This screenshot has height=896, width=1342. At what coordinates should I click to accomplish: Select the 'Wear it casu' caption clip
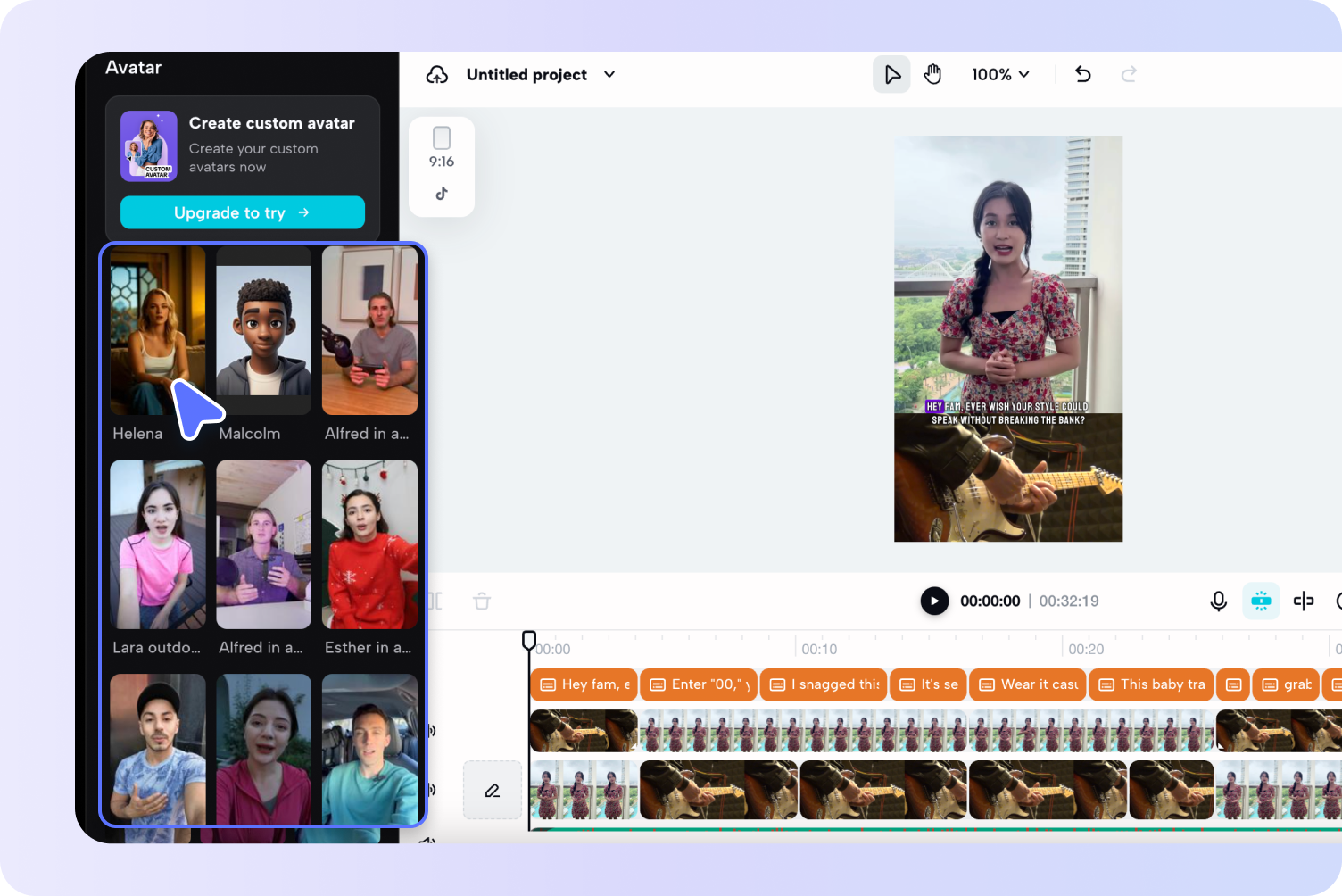click(x=1028, y=684)
